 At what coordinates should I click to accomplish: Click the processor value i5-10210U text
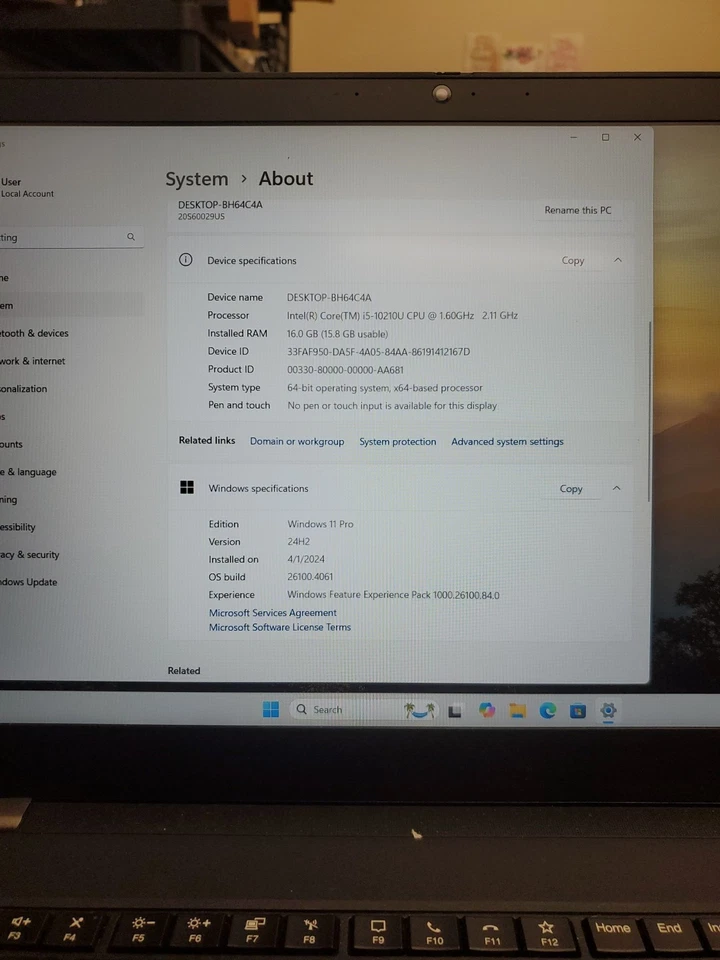(x=402, y=315)
